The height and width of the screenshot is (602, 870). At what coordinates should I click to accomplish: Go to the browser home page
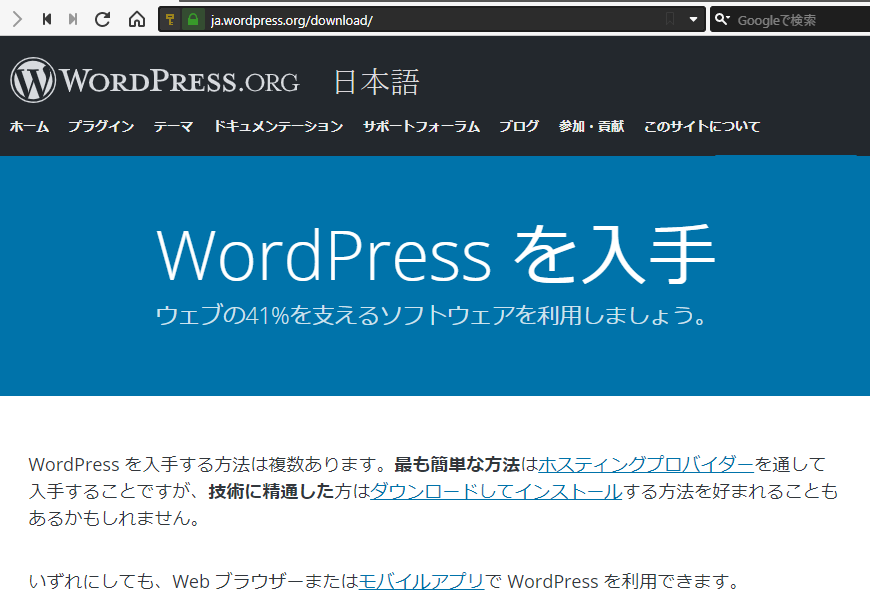point(137,19)
